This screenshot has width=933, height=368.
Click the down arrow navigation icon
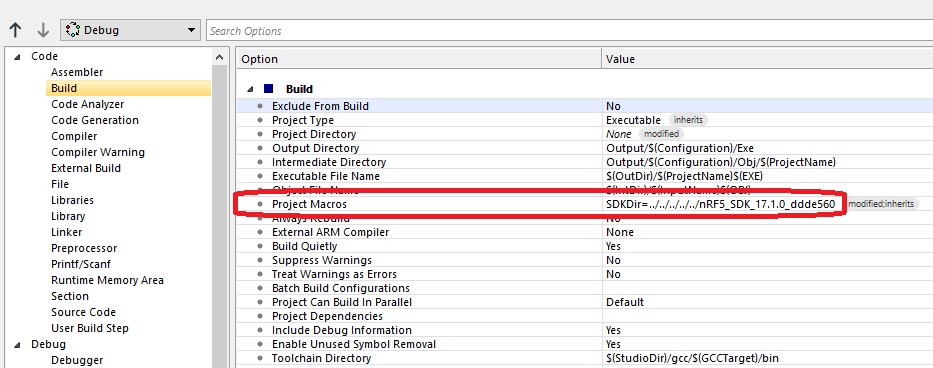coord(43,30)
